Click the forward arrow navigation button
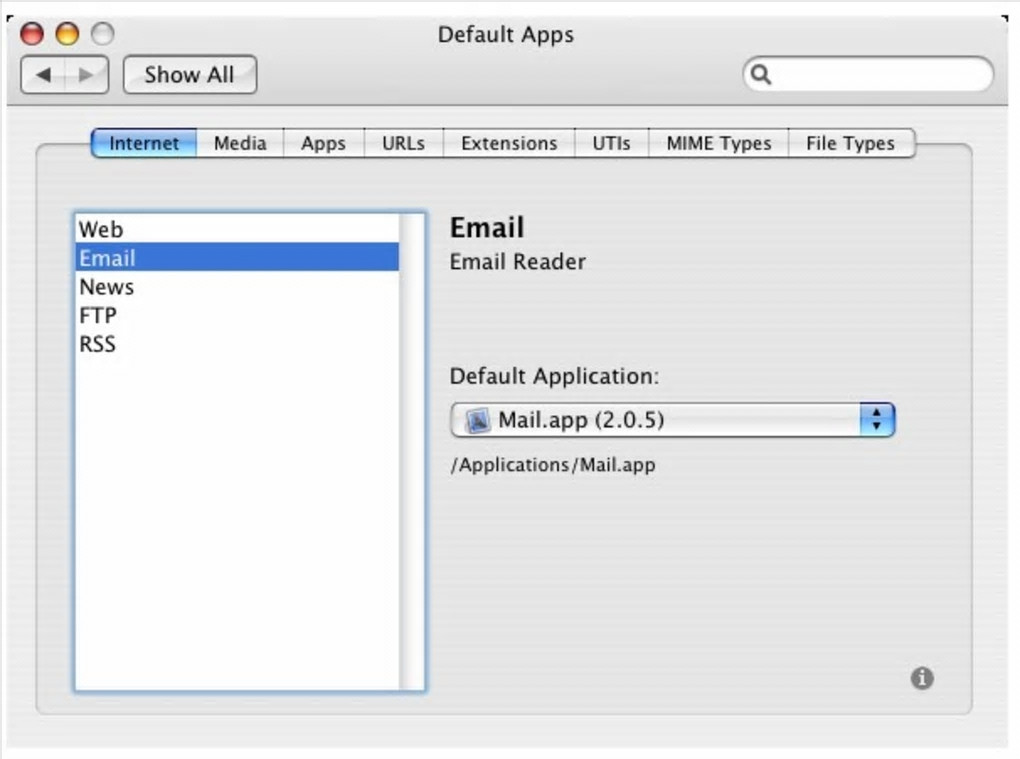Screen dimensions: 1020x759 tap(87, 75)
